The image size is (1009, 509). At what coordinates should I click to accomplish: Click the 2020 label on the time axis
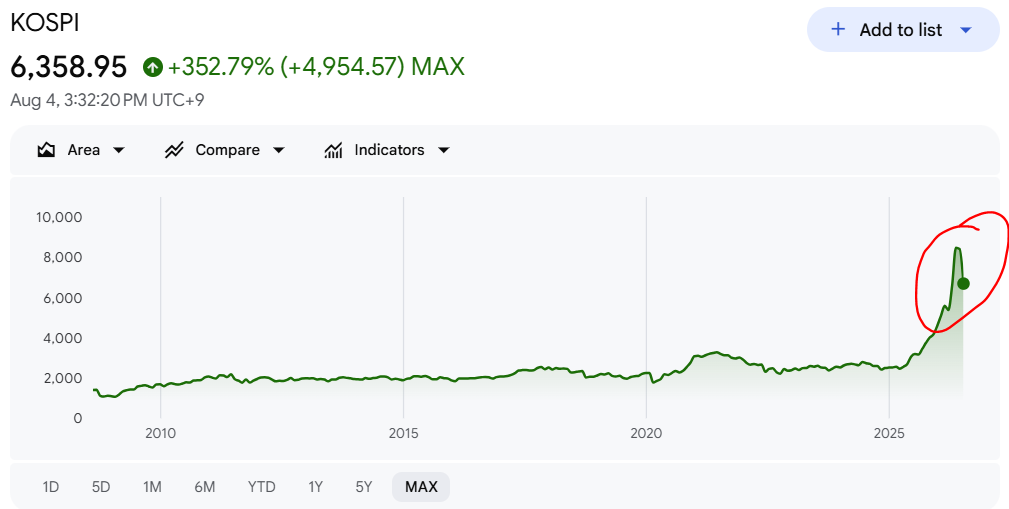(x=646, y=434)
